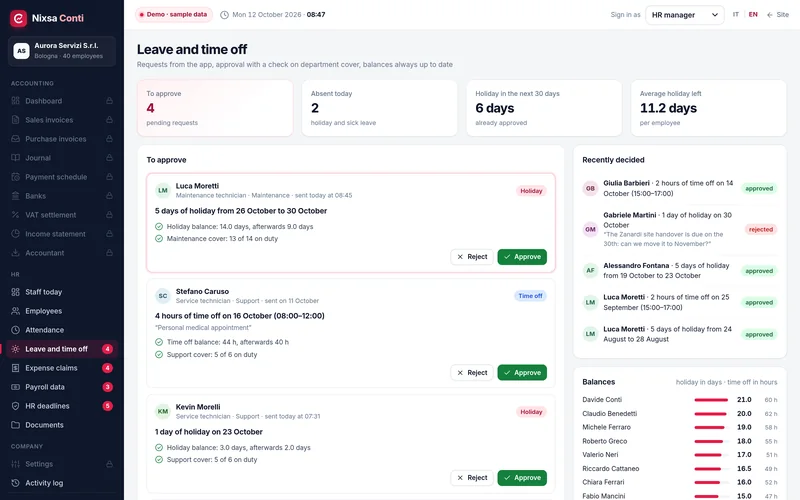This screenshot has height=500, width=800.
Task: Click the Staff today grid icon
Action: [15, 292]
